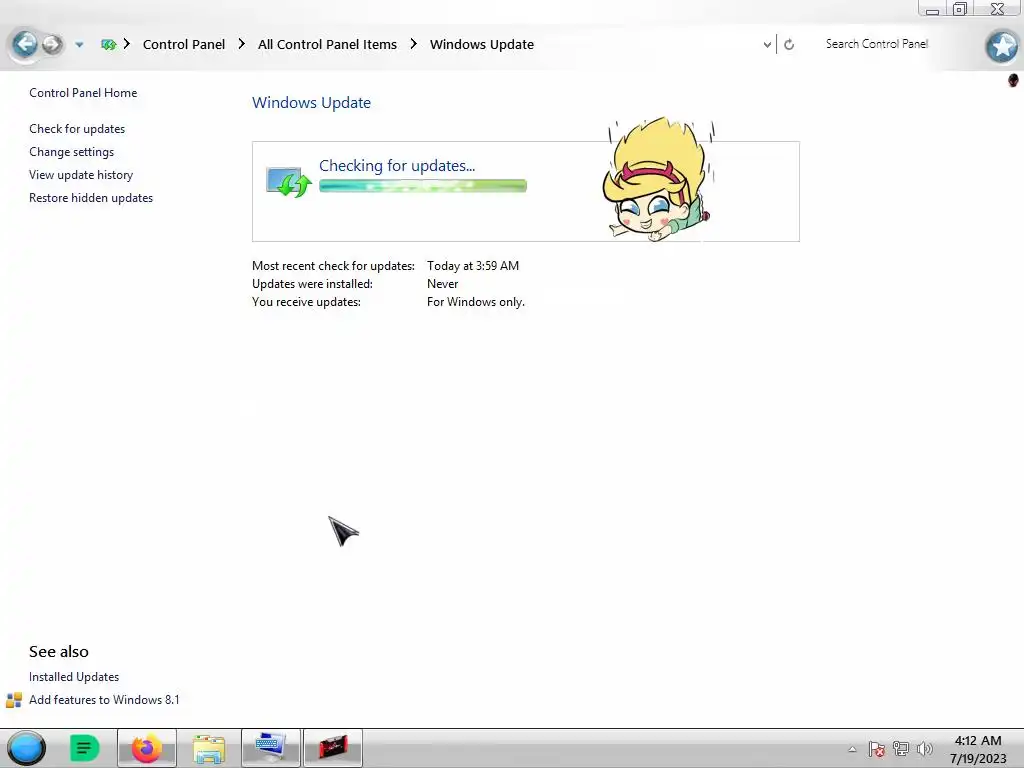Click 'For Windows only.' text
This screenshot has width=1024, height=768.
pyautogui.click(x=475, y=302)
